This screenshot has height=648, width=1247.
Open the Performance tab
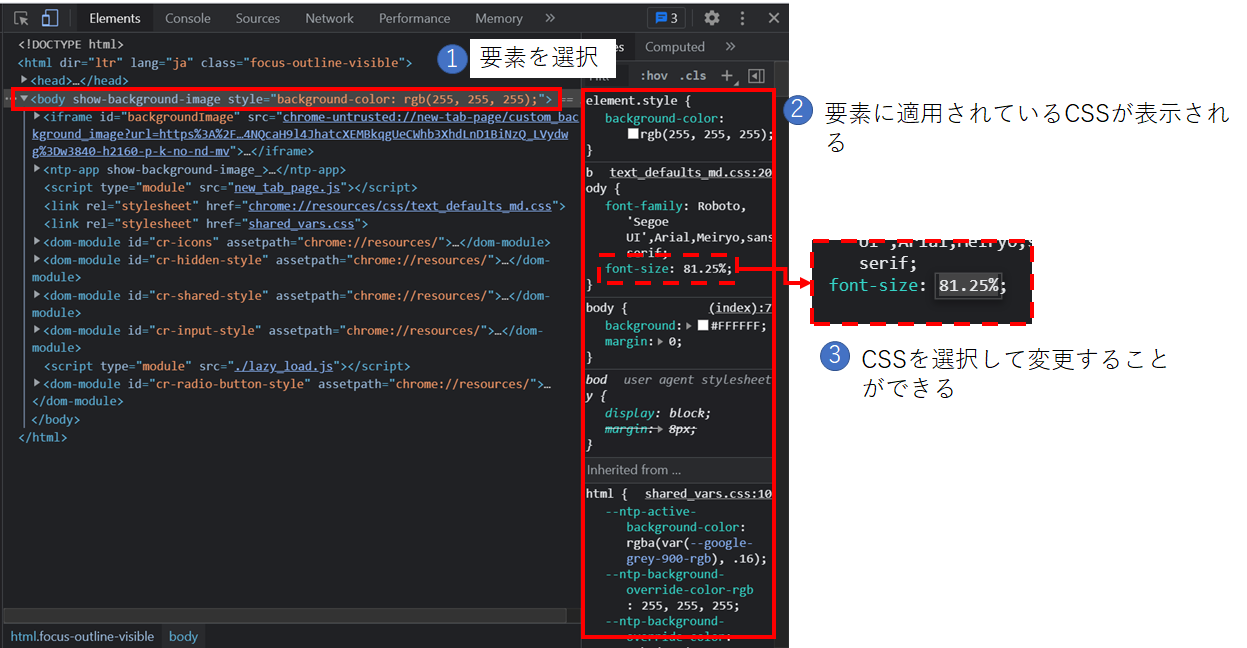pos(415,18)
